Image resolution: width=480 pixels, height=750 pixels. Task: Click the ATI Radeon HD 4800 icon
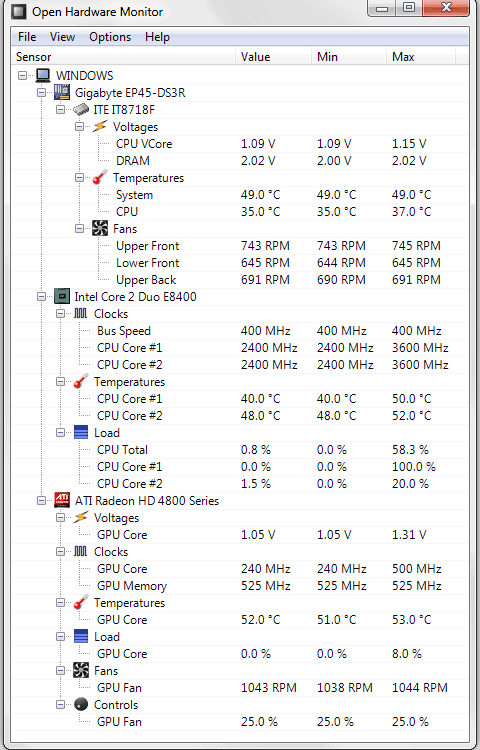[62, 500]
